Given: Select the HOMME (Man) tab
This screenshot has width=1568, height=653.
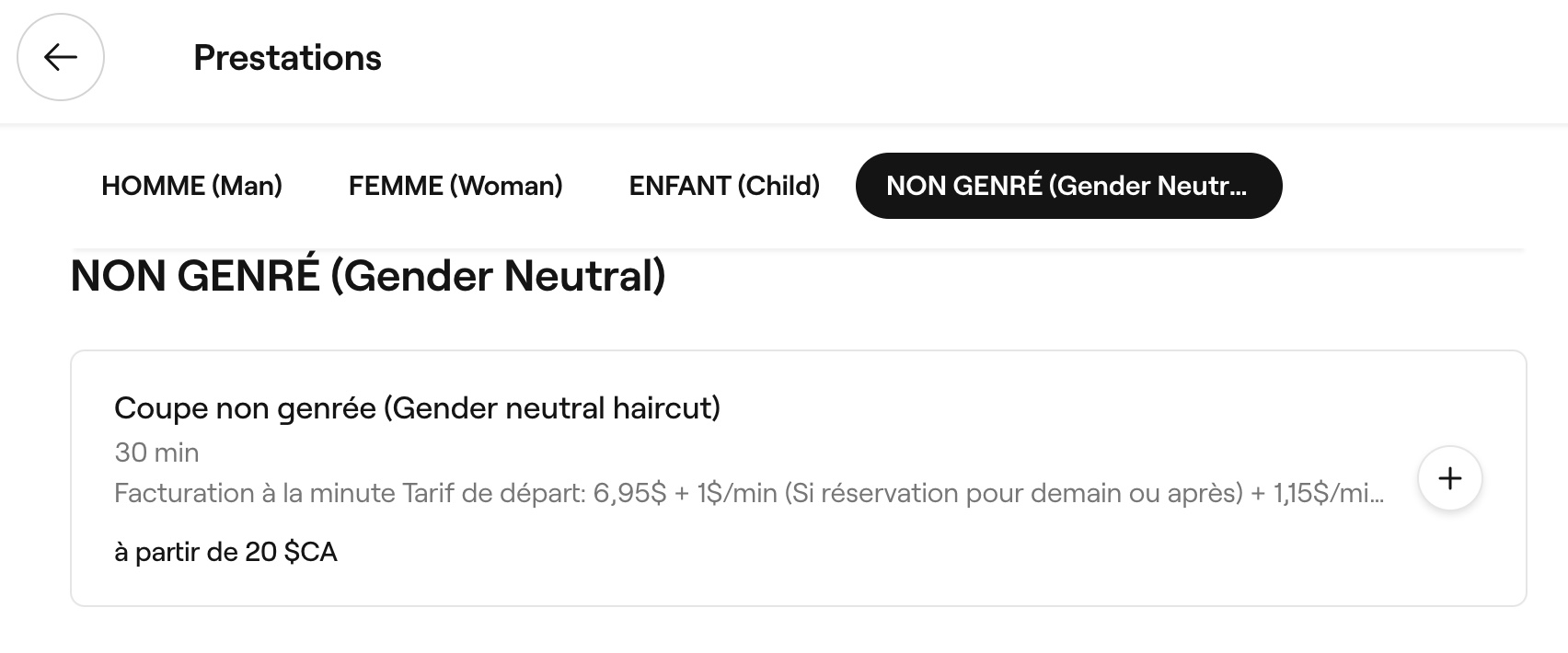Looking at the screenshot, I should coord(191,186).
